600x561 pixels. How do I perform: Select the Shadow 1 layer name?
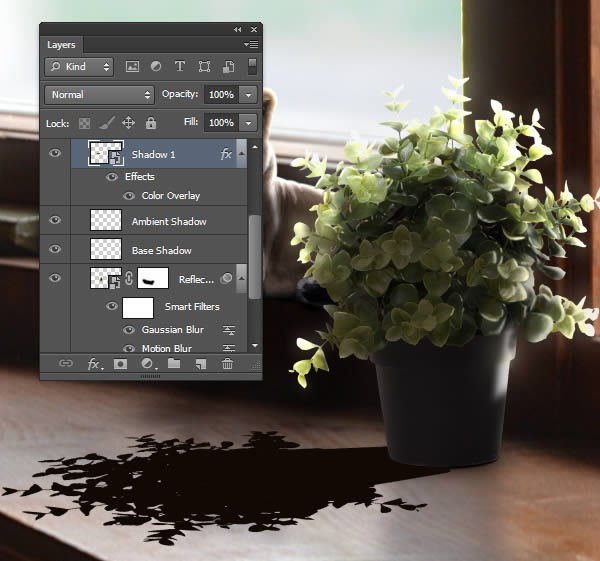[153, 155]
